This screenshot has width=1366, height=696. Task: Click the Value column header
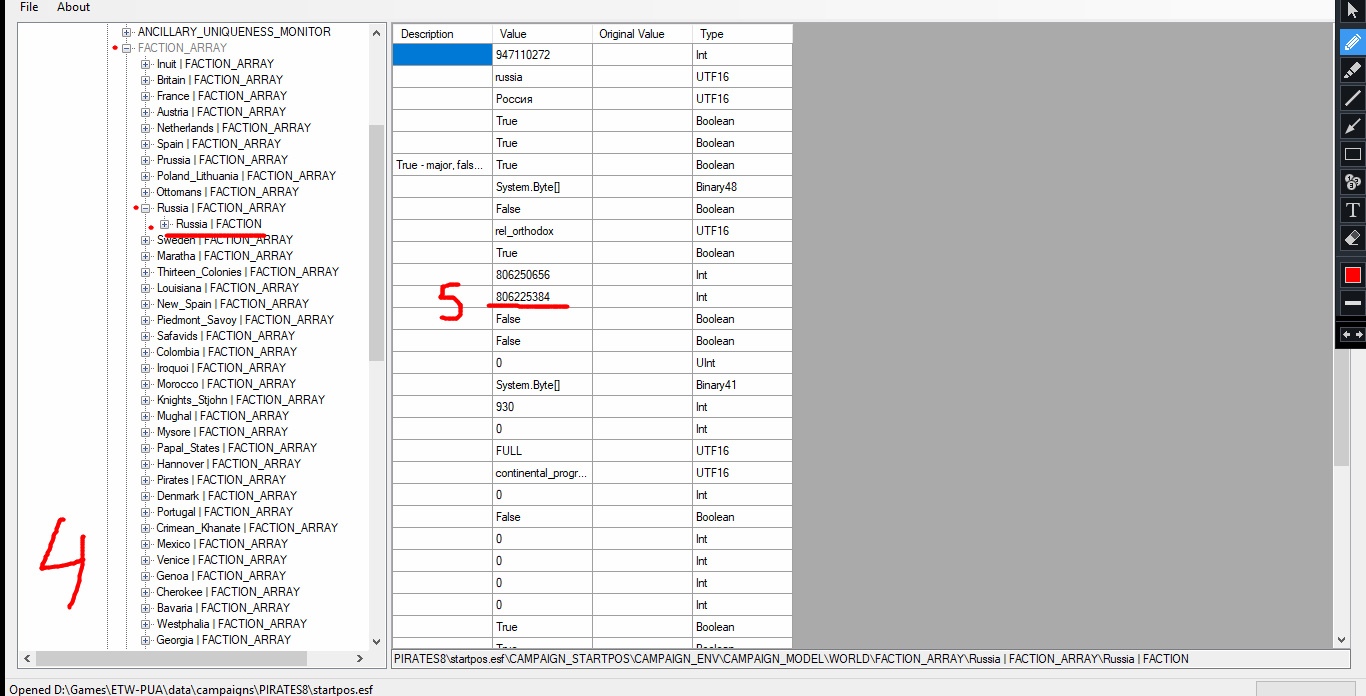pyautogui.click(x=542, y=34)
